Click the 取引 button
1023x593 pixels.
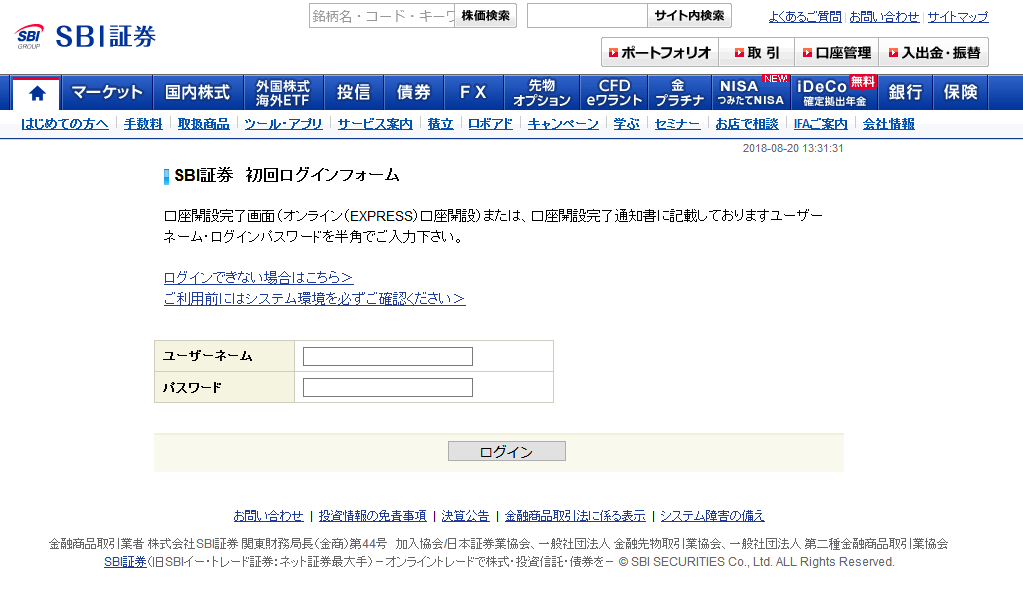756,53
